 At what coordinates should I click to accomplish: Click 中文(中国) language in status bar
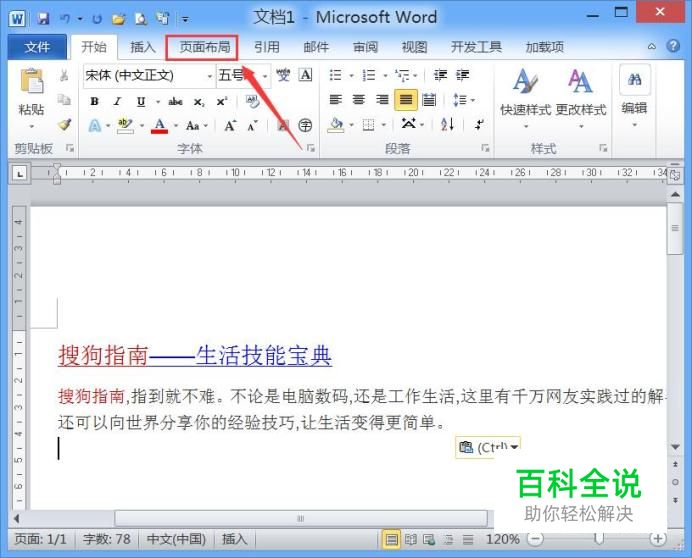pos(176,539)
